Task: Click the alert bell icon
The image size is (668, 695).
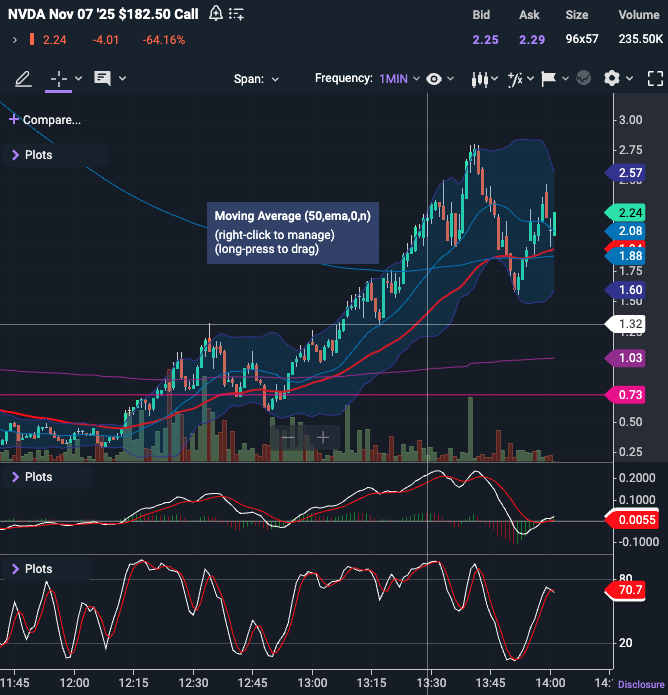Action: pos(217,13)
